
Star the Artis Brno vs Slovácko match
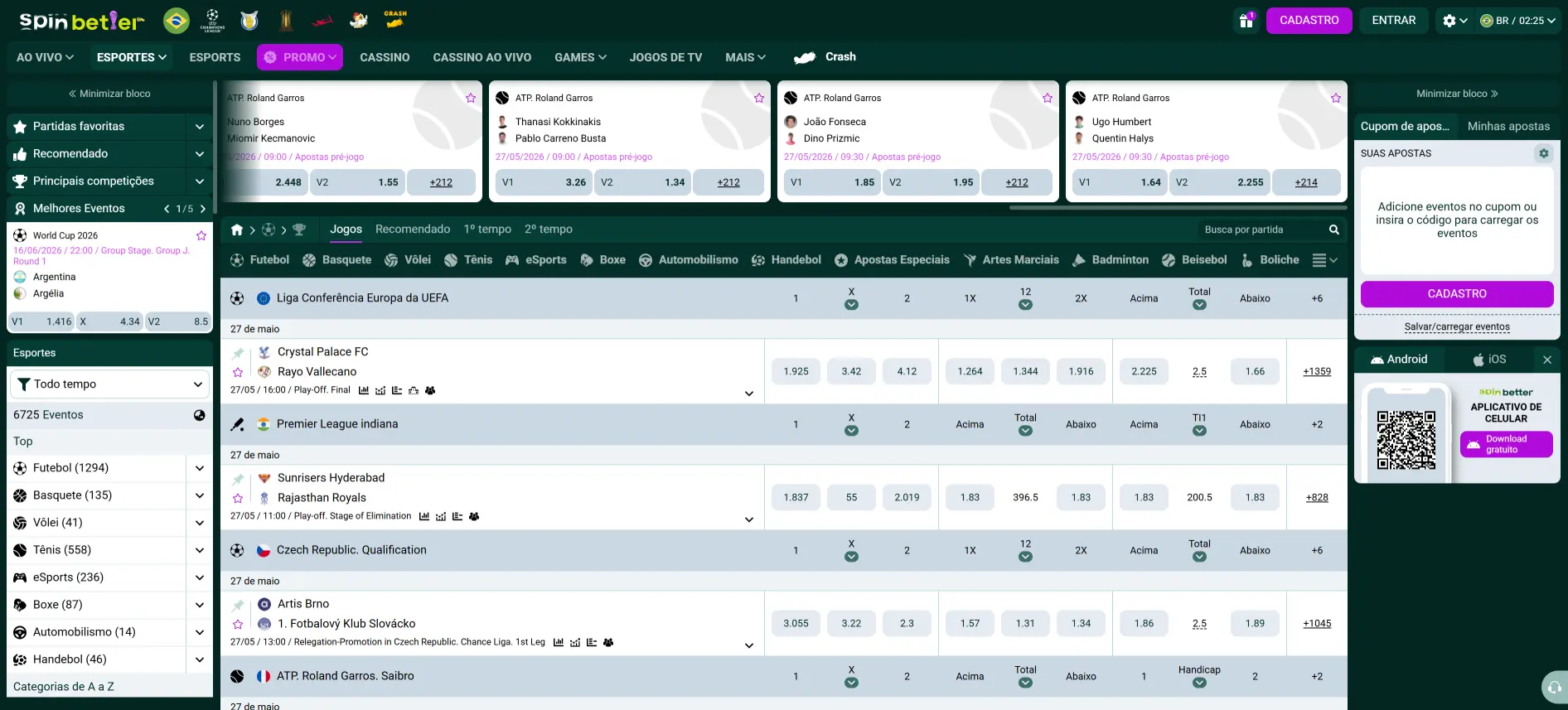238,624
